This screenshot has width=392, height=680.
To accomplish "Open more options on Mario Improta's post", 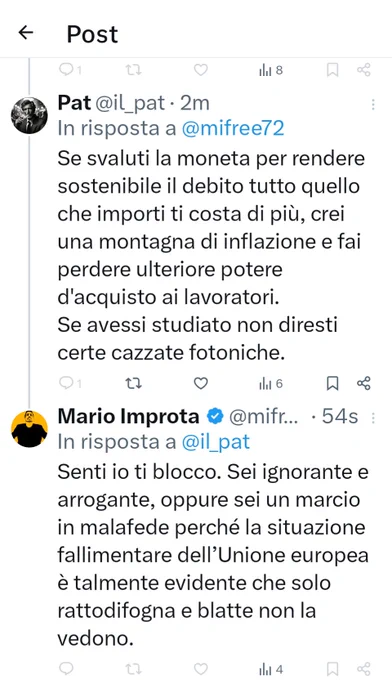I will pos(373,418).
